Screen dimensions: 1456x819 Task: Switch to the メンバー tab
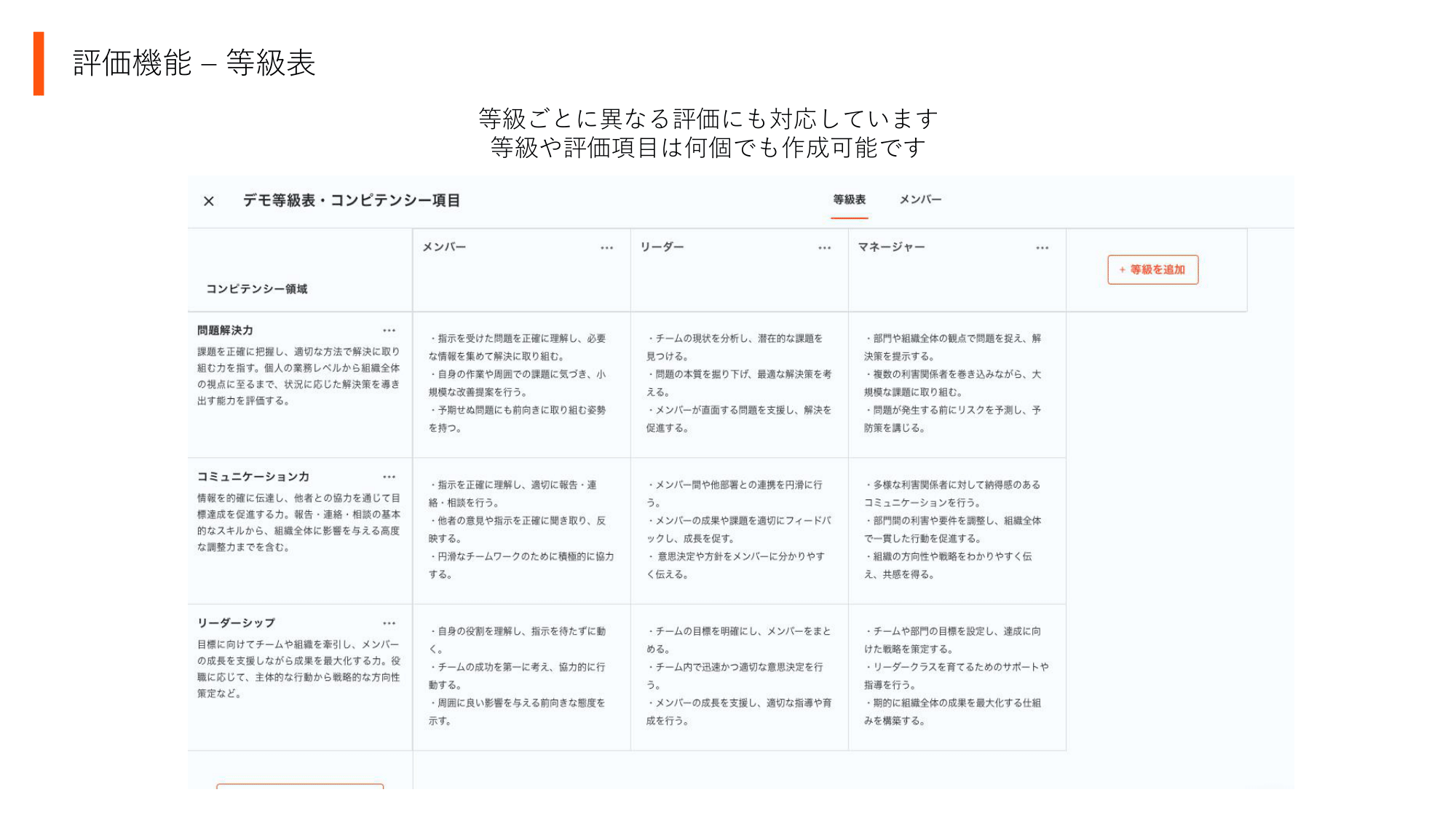[x=920, y=199]
